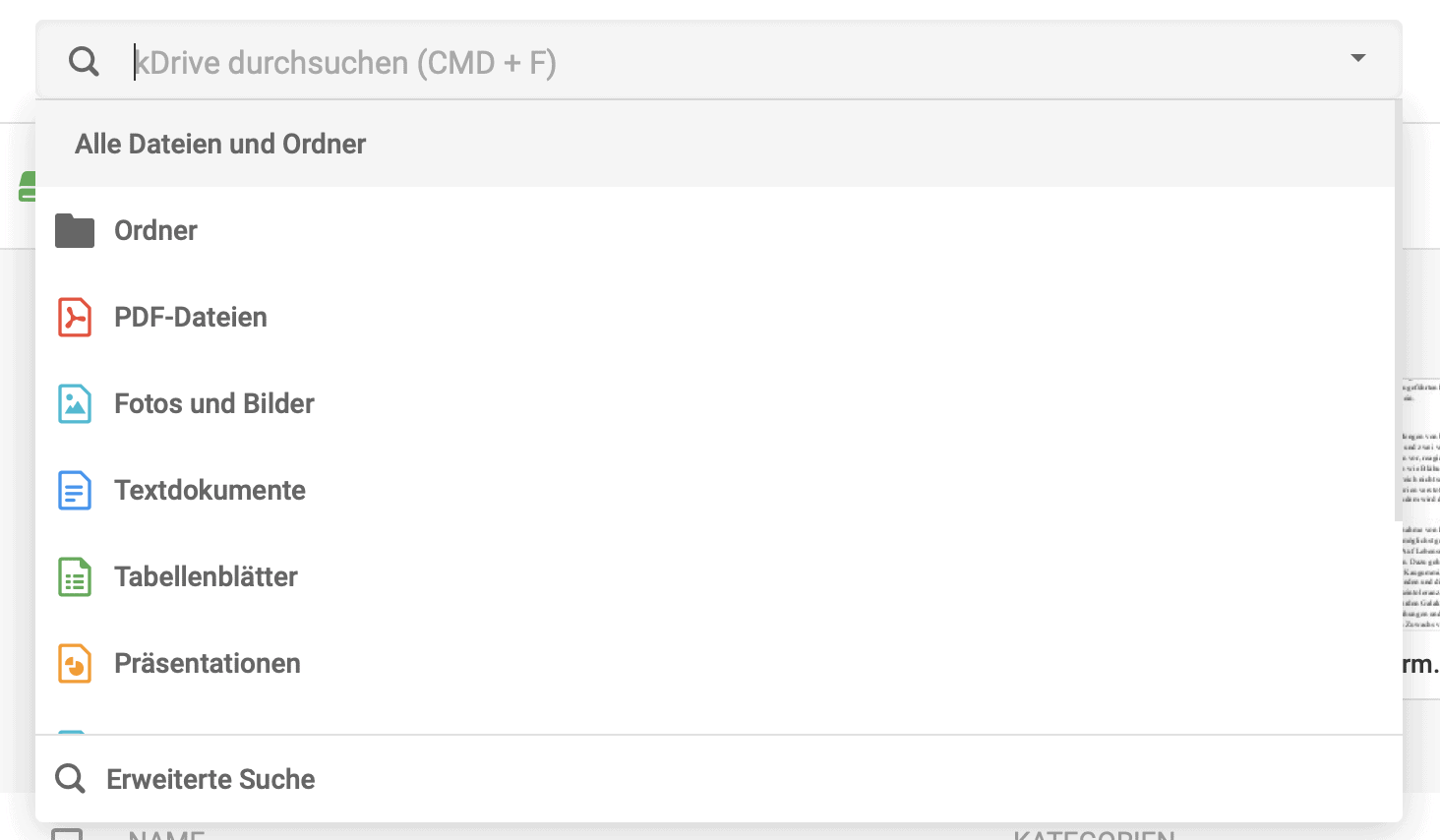This screenshot has width=1440, height=840.
Task: Click the magnifier icon in the search bar
Action: [85, 62]
